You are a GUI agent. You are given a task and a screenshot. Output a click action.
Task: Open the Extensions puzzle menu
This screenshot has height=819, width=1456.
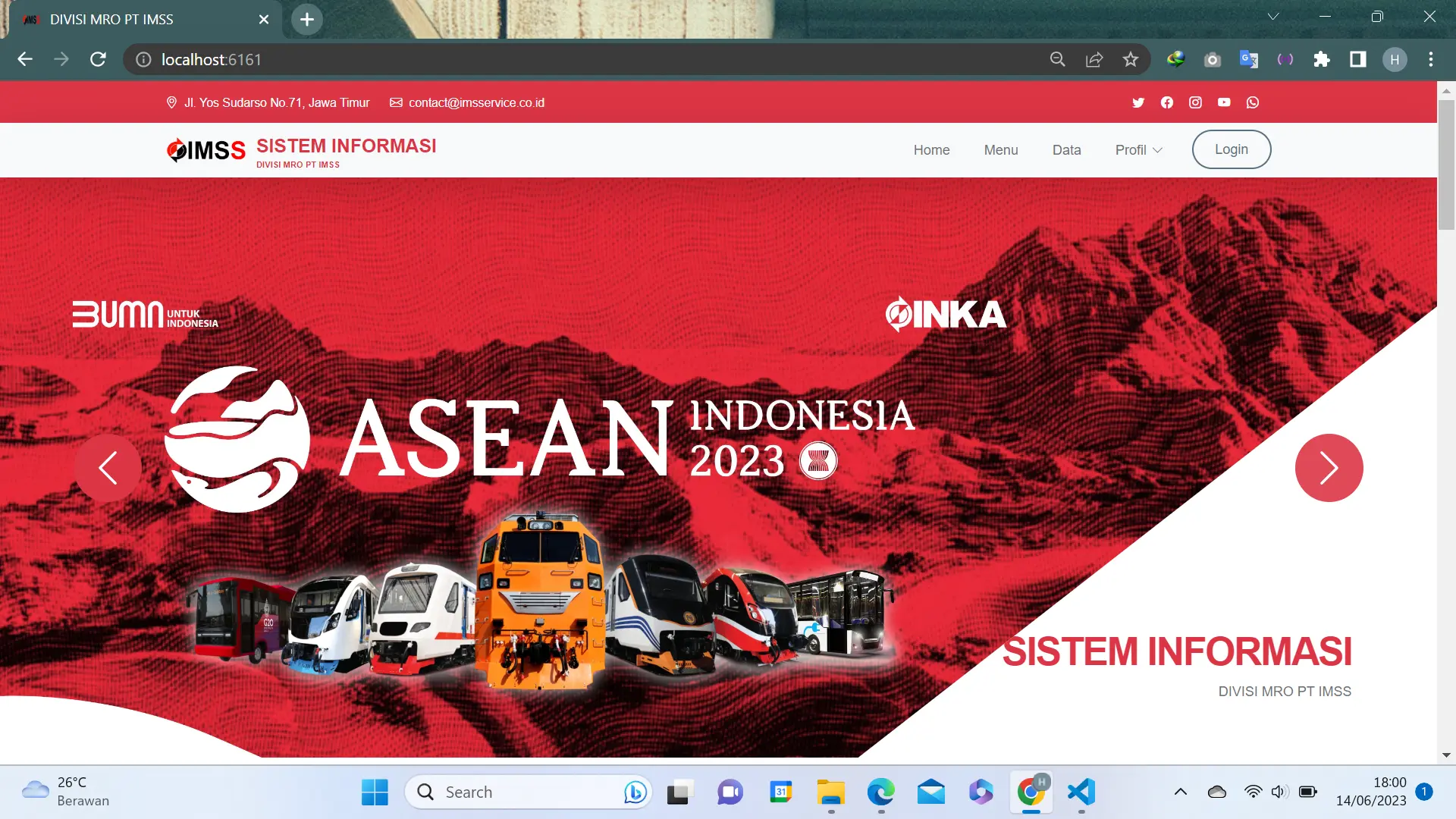(1322, 59)
